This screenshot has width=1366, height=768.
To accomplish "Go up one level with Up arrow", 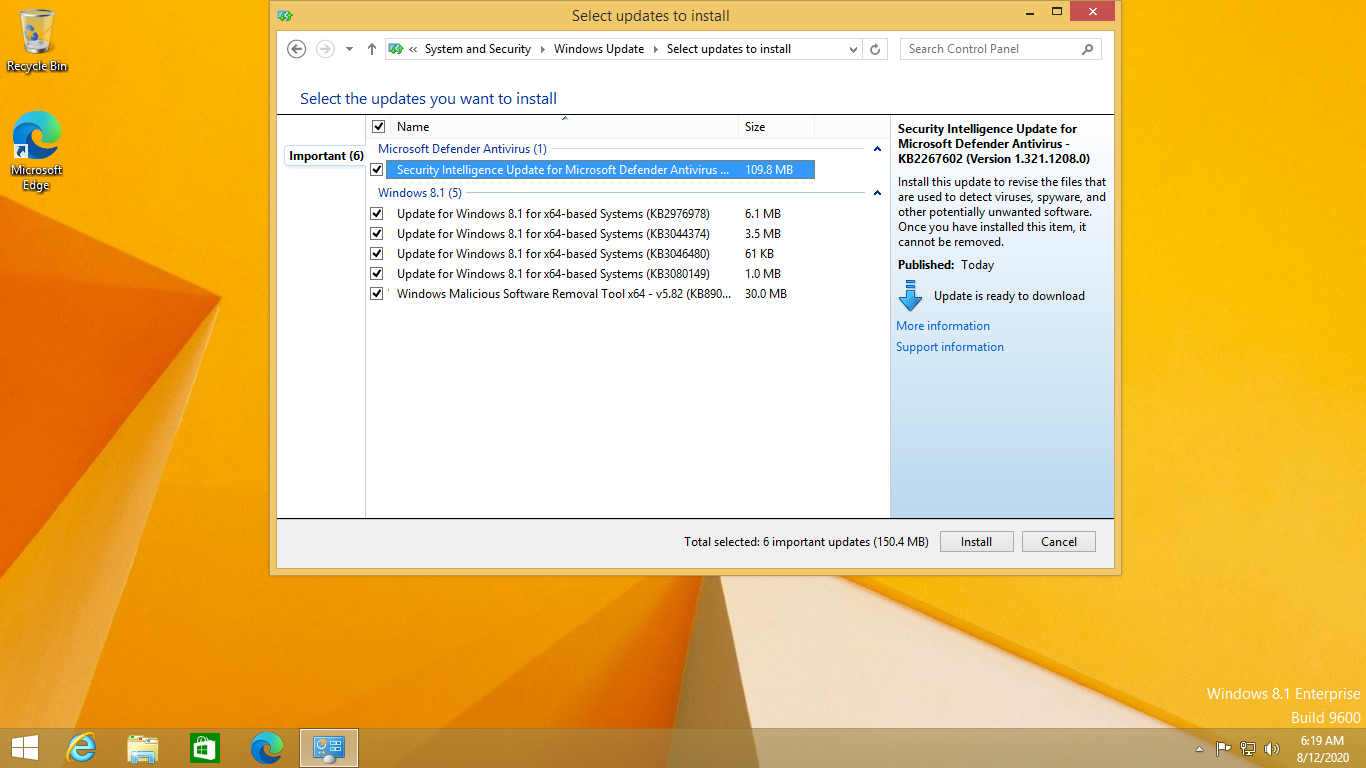I will [372, 49].
